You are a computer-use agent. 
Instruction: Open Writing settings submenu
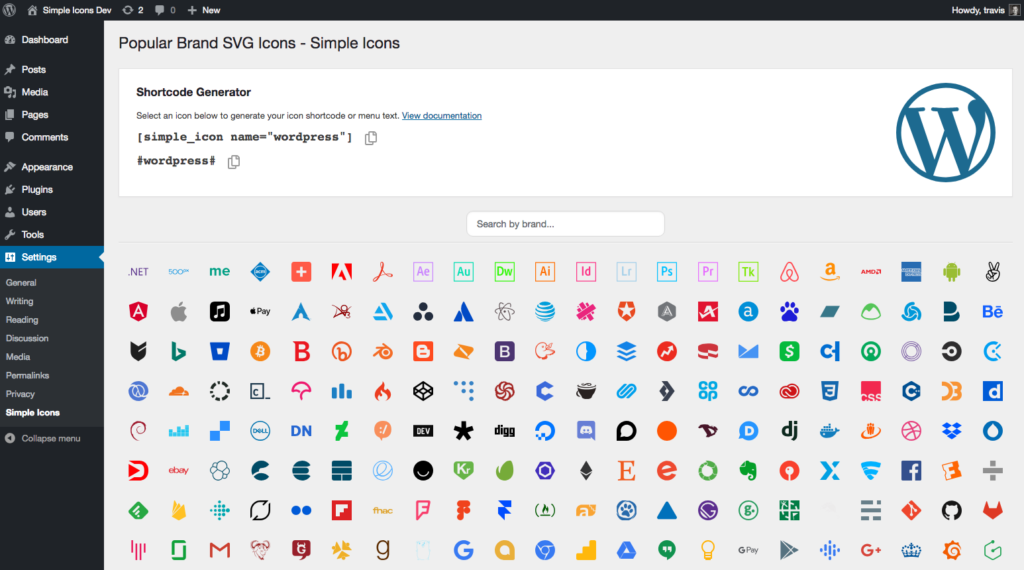pyautogui.click(x=20, y=301)
